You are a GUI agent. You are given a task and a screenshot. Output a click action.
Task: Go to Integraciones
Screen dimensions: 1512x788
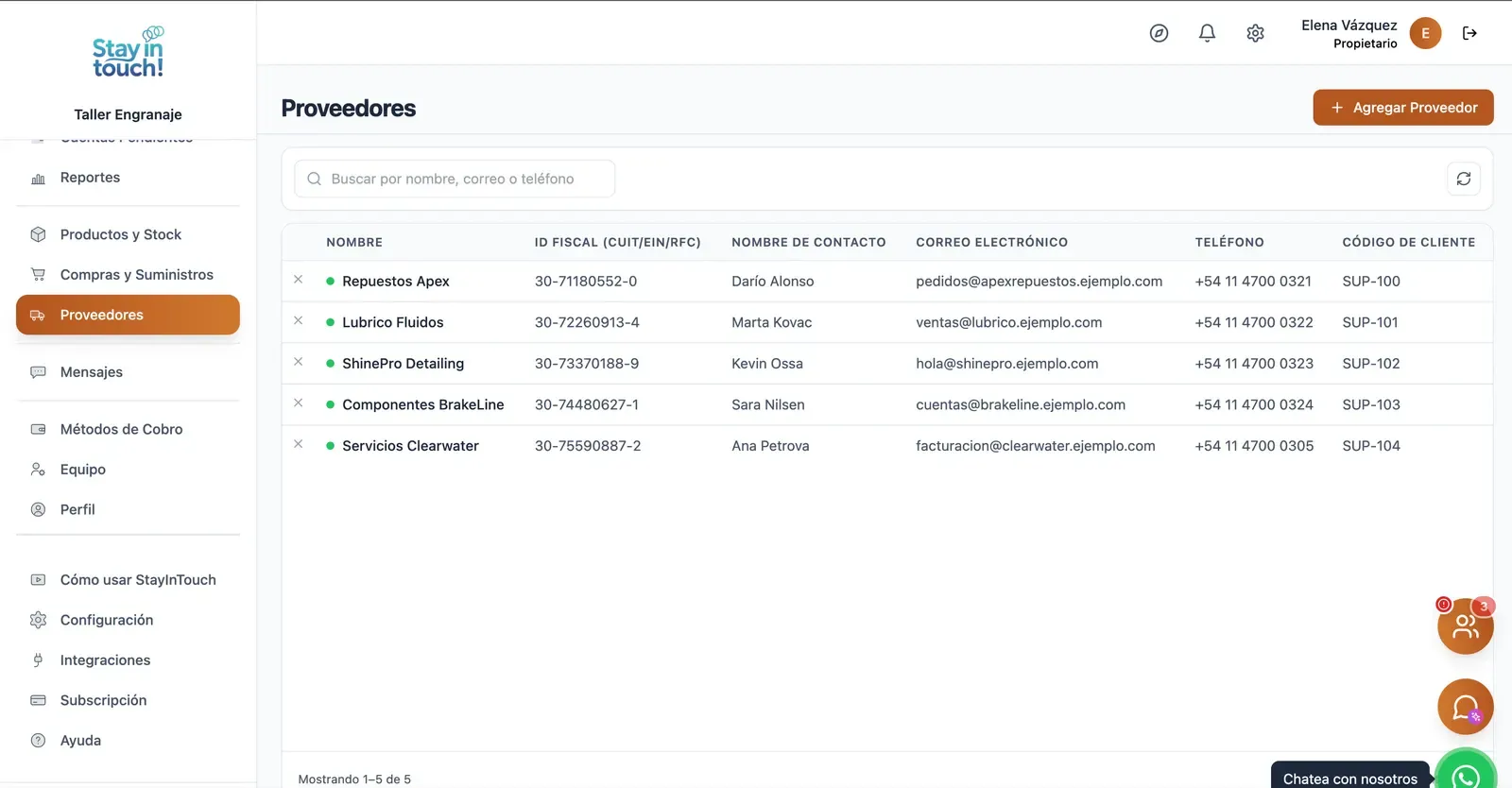point(128,660)
